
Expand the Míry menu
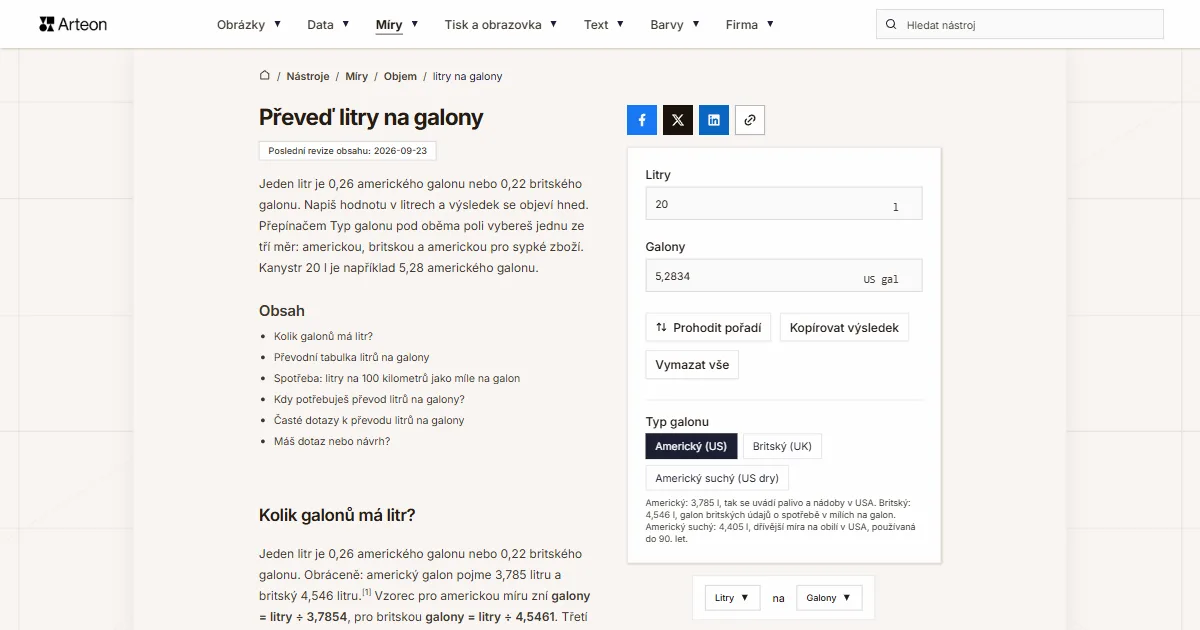(397, 25)
